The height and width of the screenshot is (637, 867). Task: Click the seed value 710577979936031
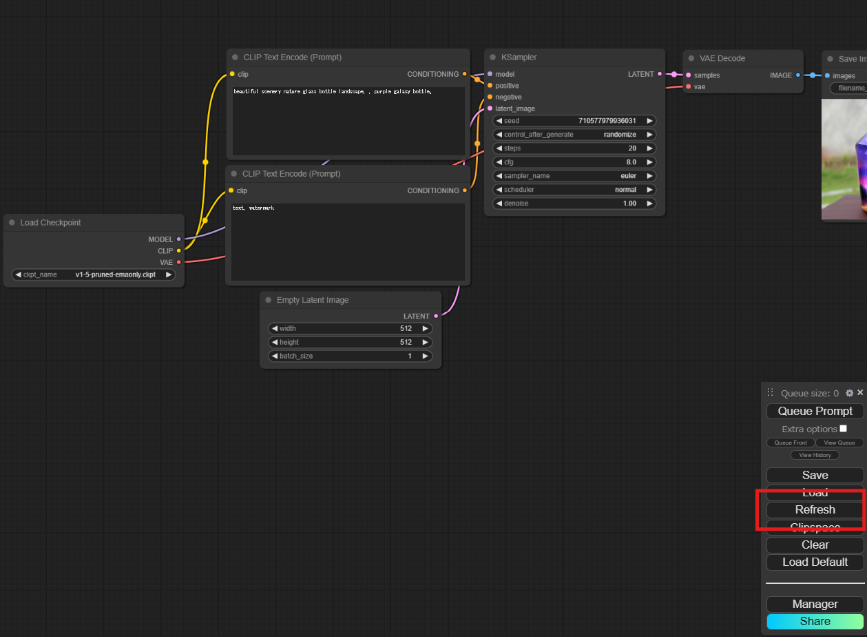[x=607, y=121]
